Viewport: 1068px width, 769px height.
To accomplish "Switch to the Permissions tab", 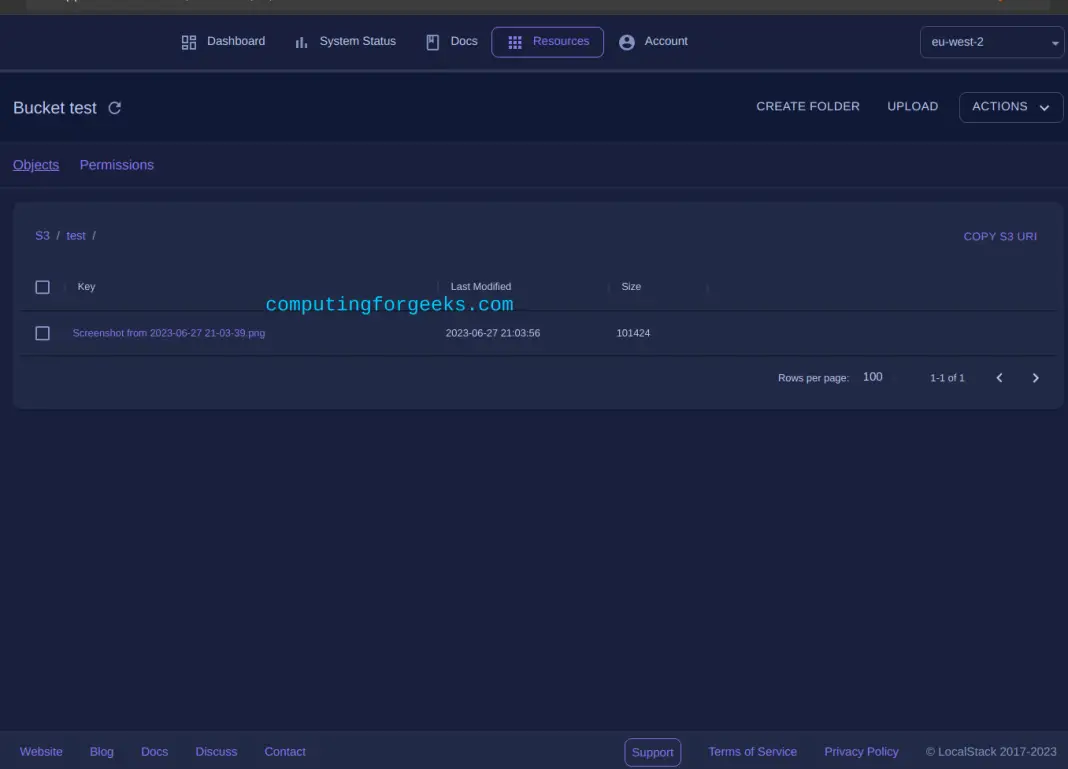I will pyautogui.click(x=117, y=165).
